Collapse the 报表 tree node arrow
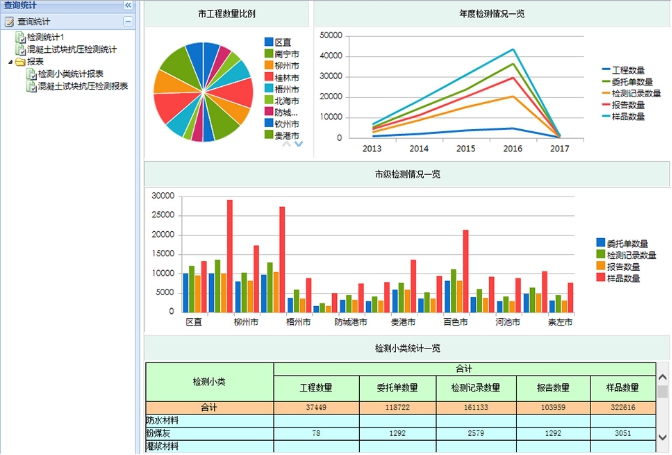672x455 pixels. pos(9,61)
